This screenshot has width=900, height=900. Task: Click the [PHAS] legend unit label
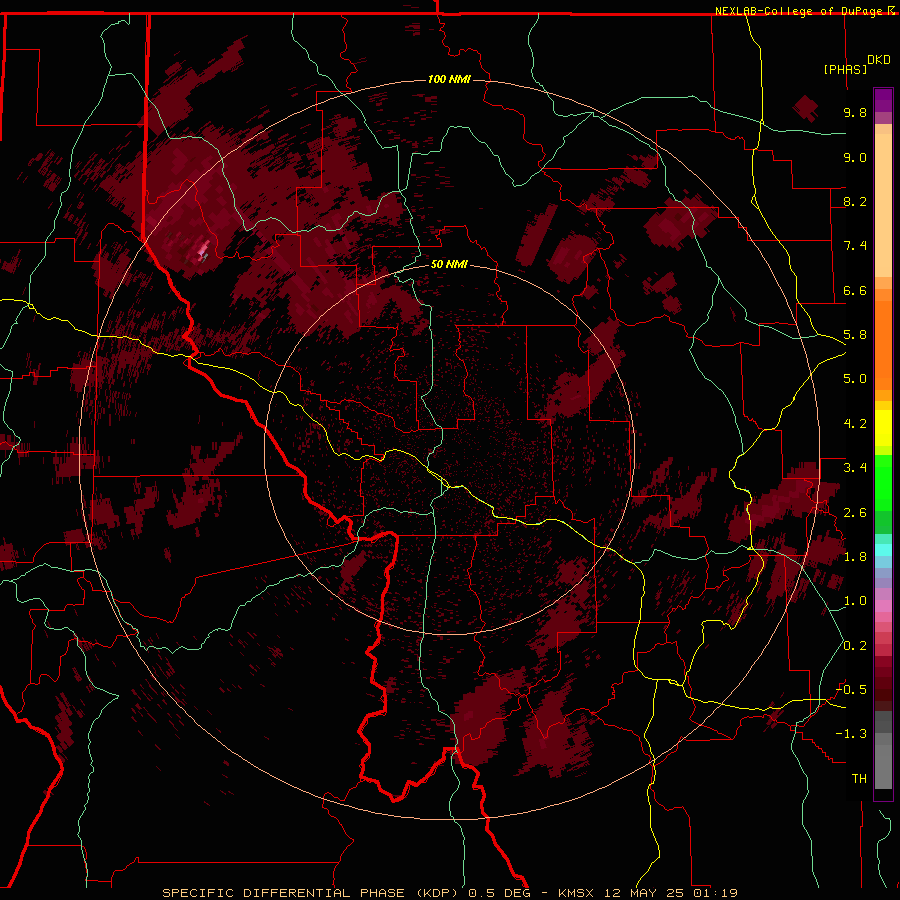pos(845,70)
